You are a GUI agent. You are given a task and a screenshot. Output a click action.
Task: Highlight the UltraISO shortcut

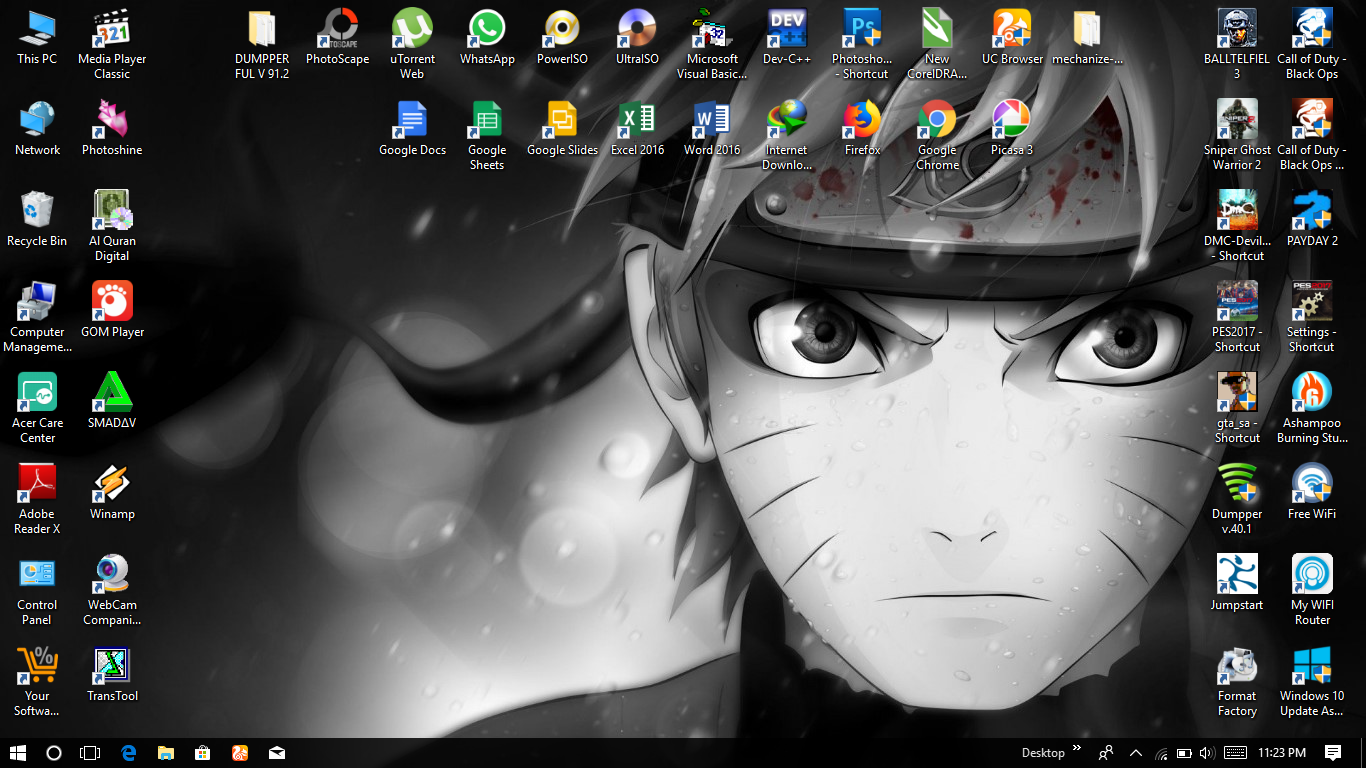[637, 29]
